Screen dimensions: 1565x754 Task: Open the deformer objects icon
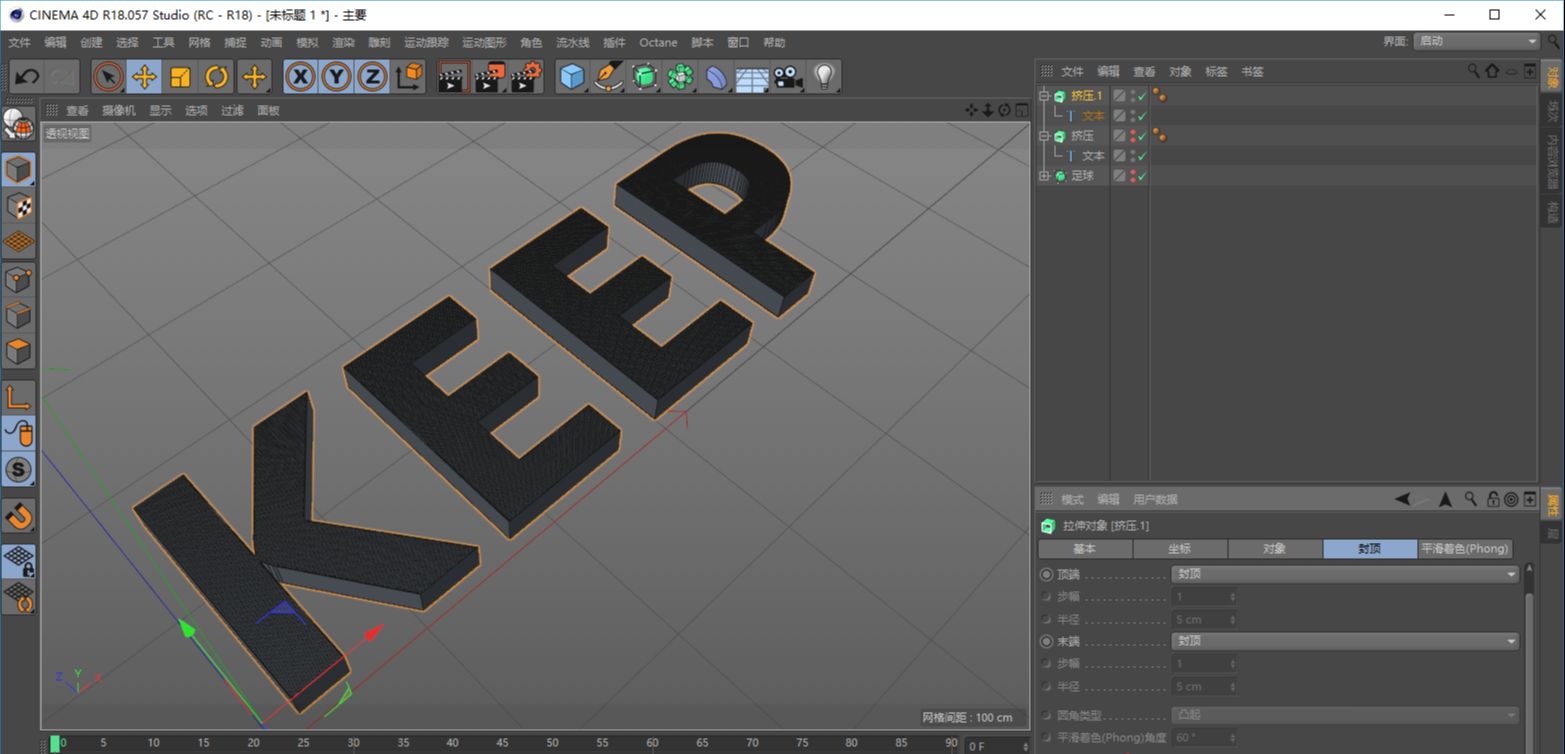[x=716, y=76]
